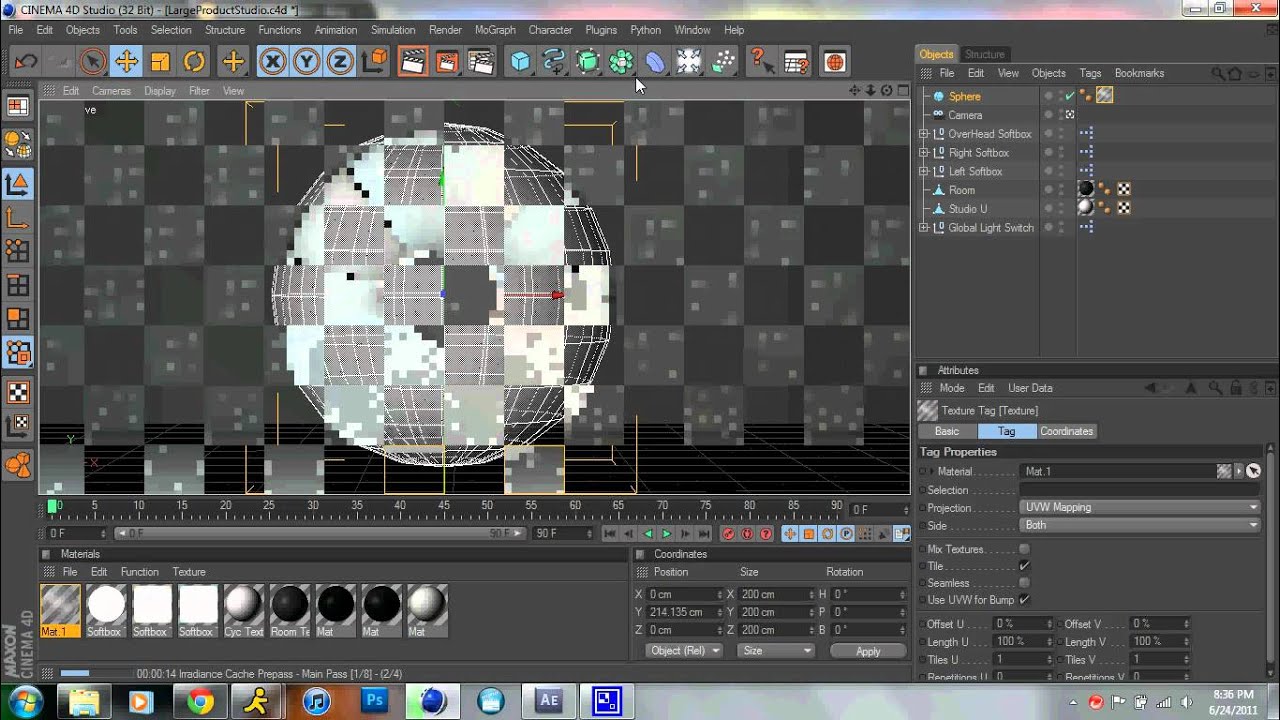Open the Simulation menu
Viewport: 1280px width, 720px height.
pyautogui.click(x=393, y=30)
